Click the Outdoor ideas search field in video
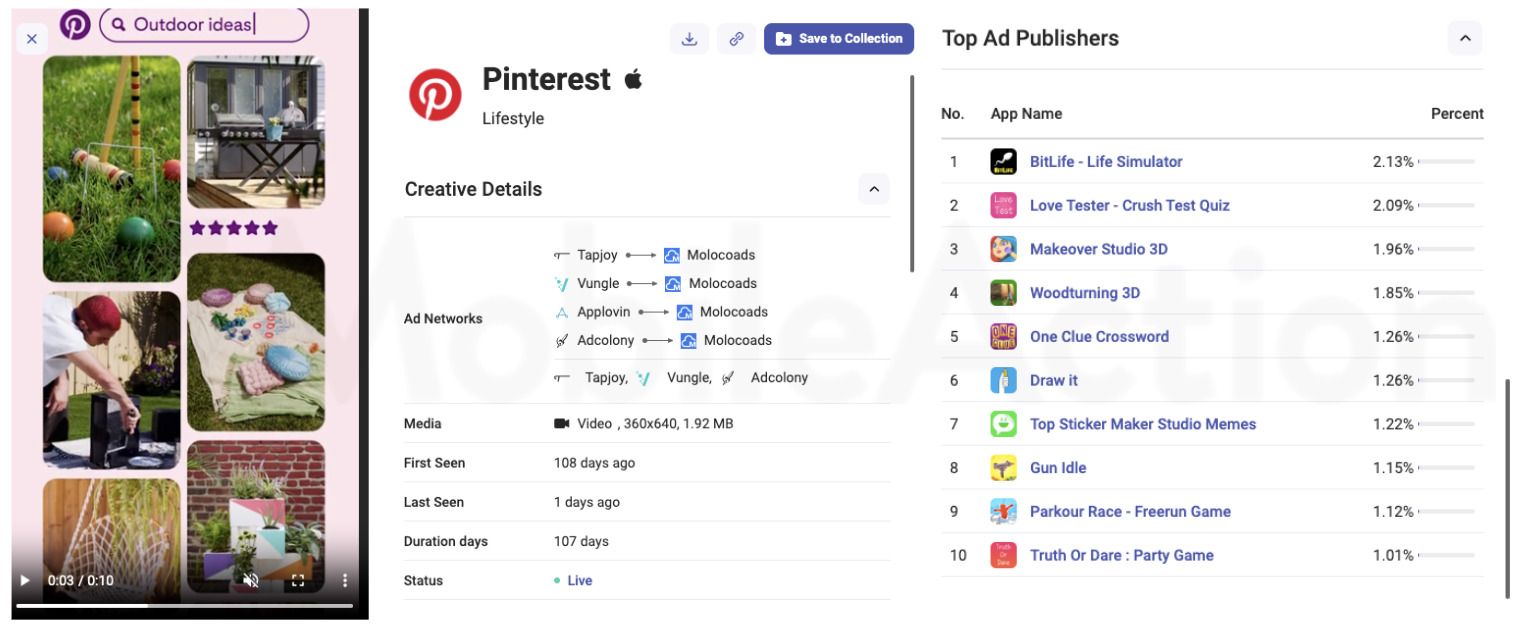 coord(204,24)
